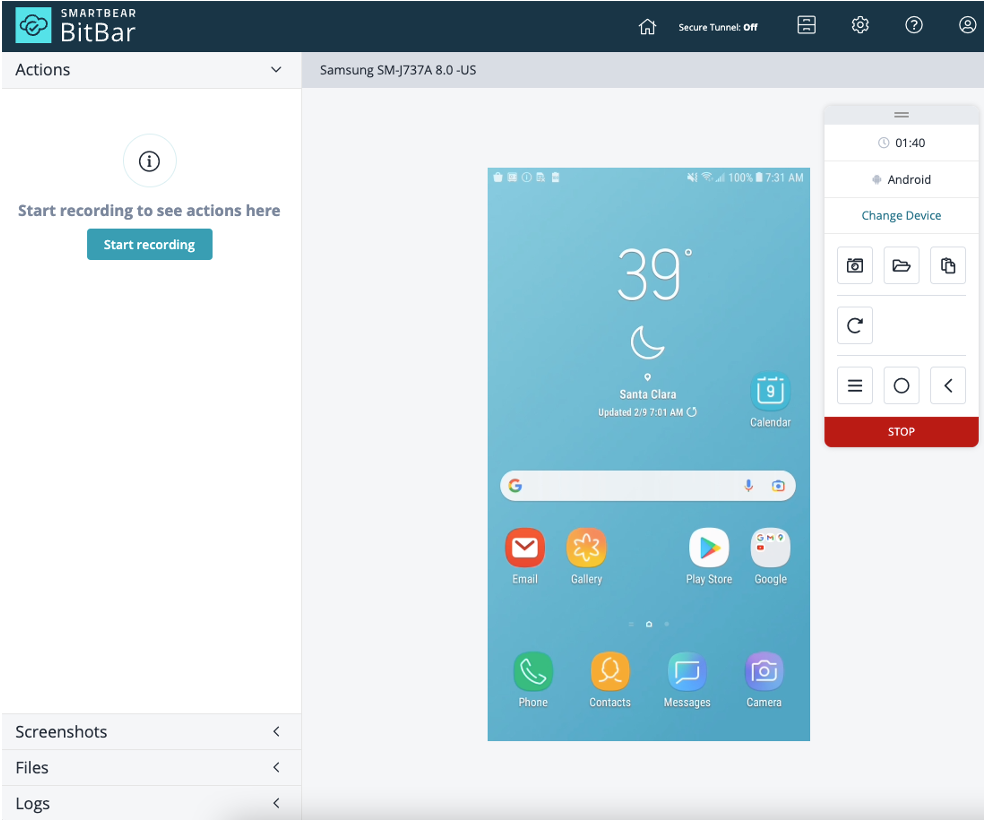Take a device screenshot with camera icon

click(854, 266)
